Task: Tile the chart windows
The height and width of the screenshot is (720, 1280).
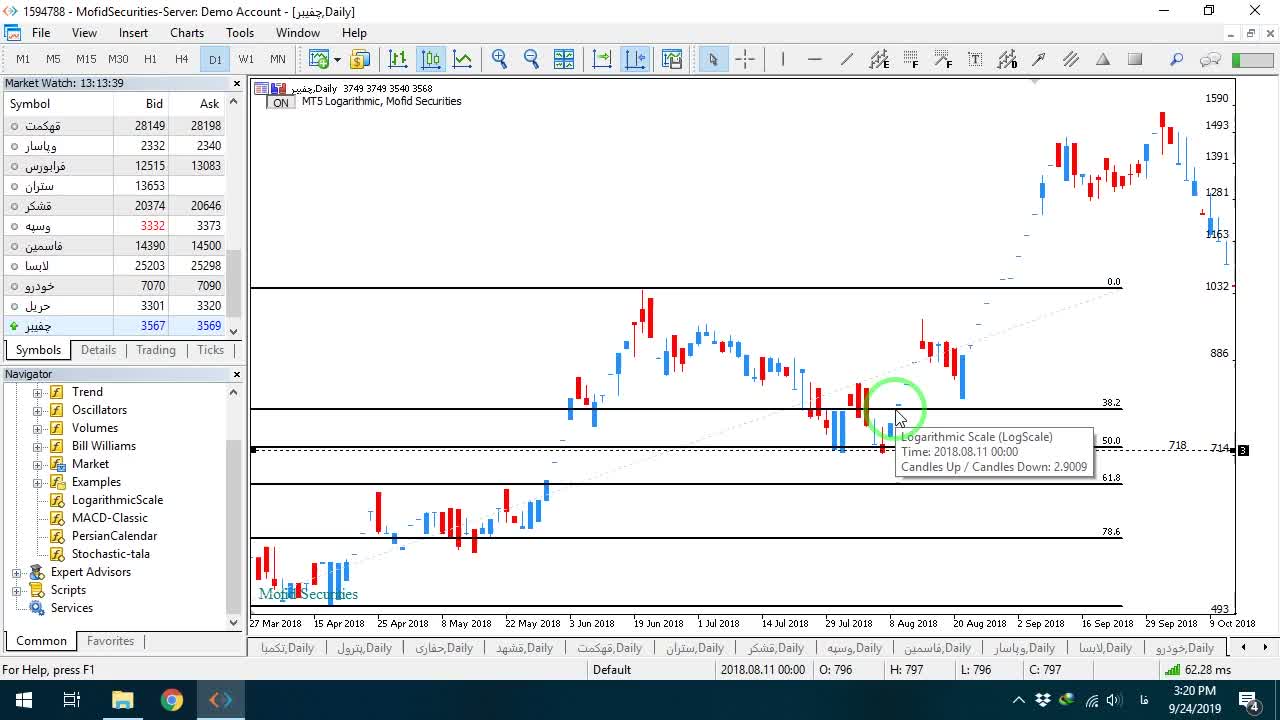Action: 564,59
